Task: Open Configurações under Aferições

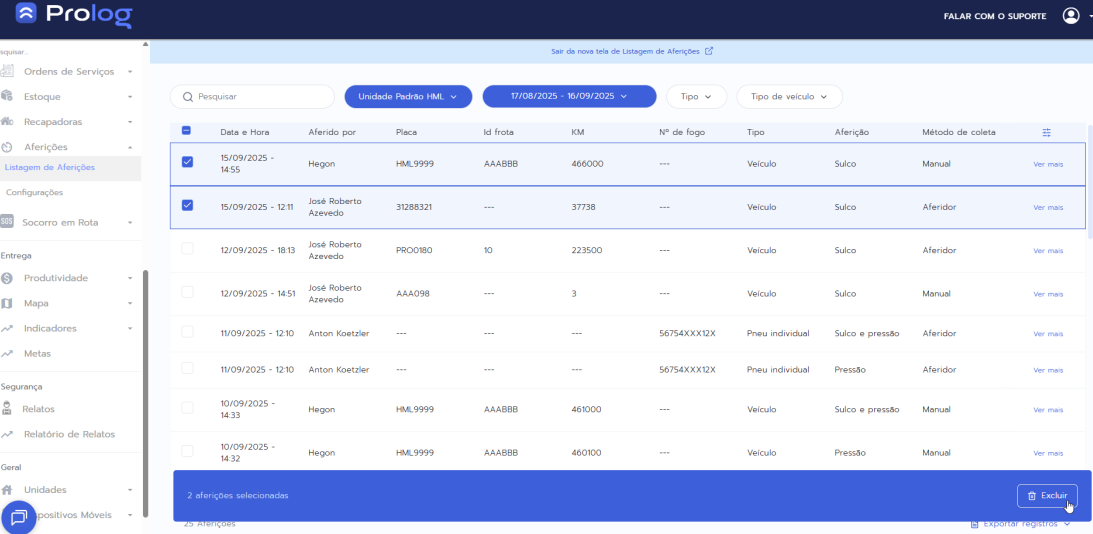Action: pyautogui.click(x=35, y=192)
